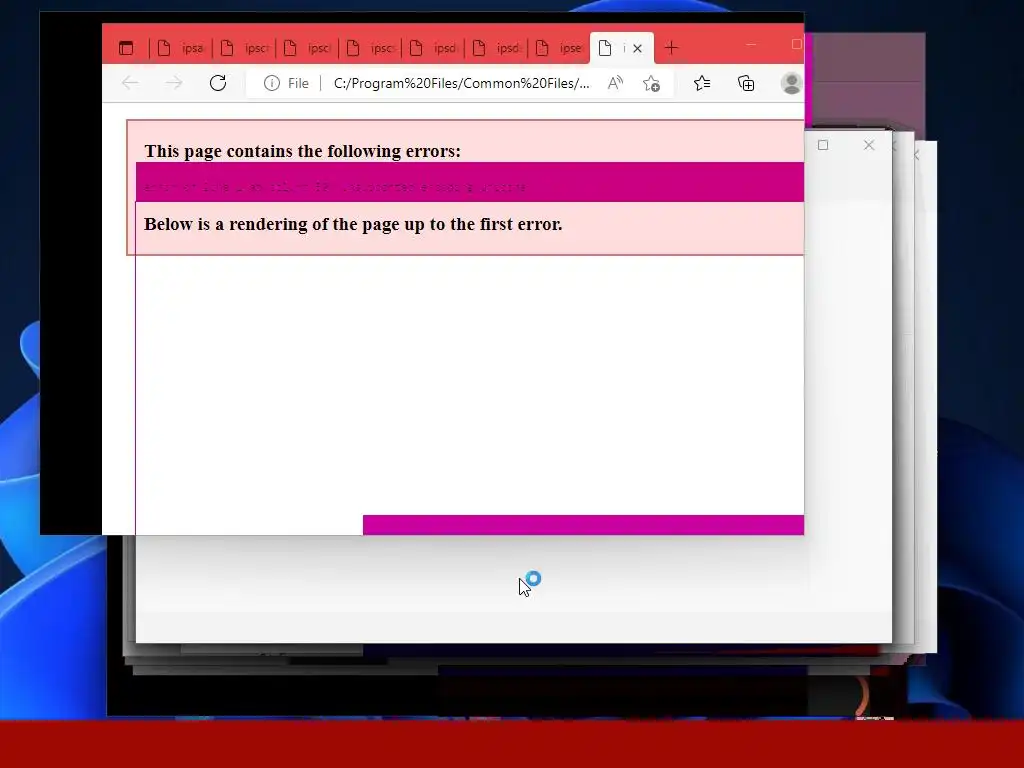The height and width of the screenshot is (768, 1024).
Task: Switch to the ipscs tab
Action: (371, 48)
